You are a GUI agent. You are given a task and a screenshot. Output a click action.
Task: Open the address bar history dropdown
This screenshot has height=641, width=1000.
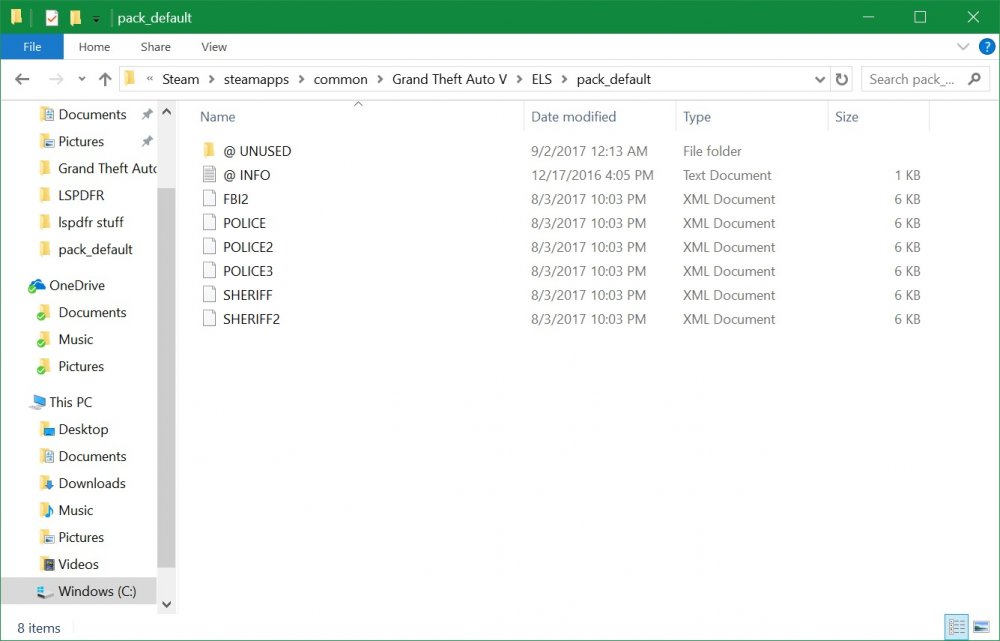click(x=819, y=79)
